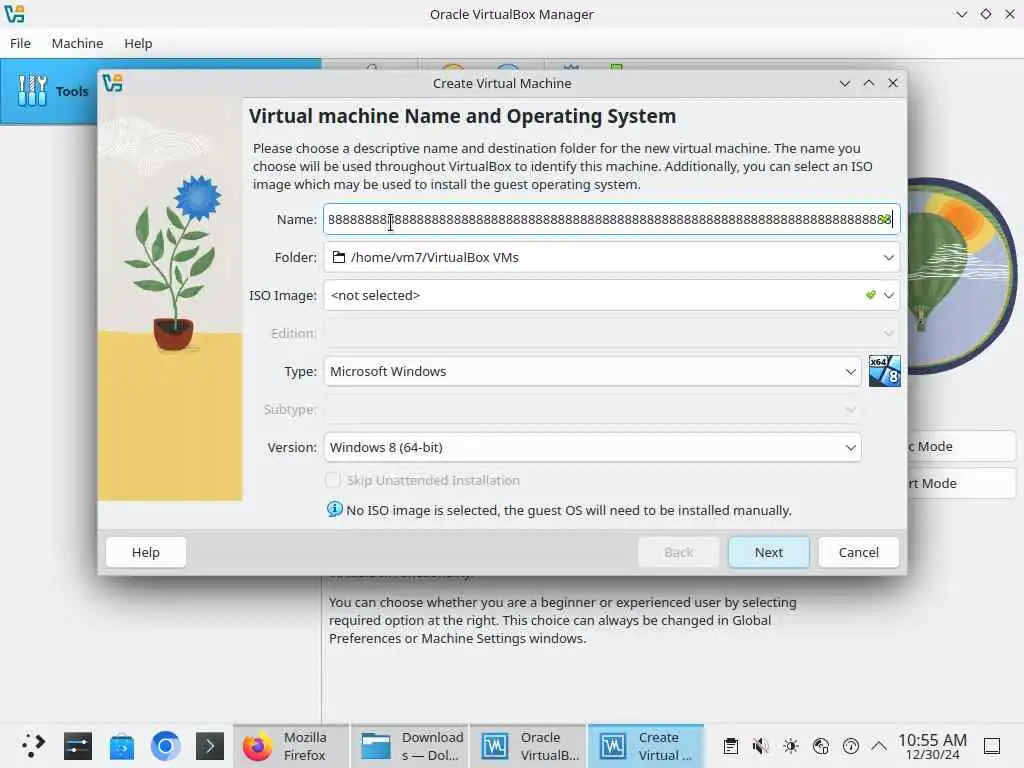This screenshot has width=1024, height=768.
Task: Open the File menu
Action: point(20,43)
